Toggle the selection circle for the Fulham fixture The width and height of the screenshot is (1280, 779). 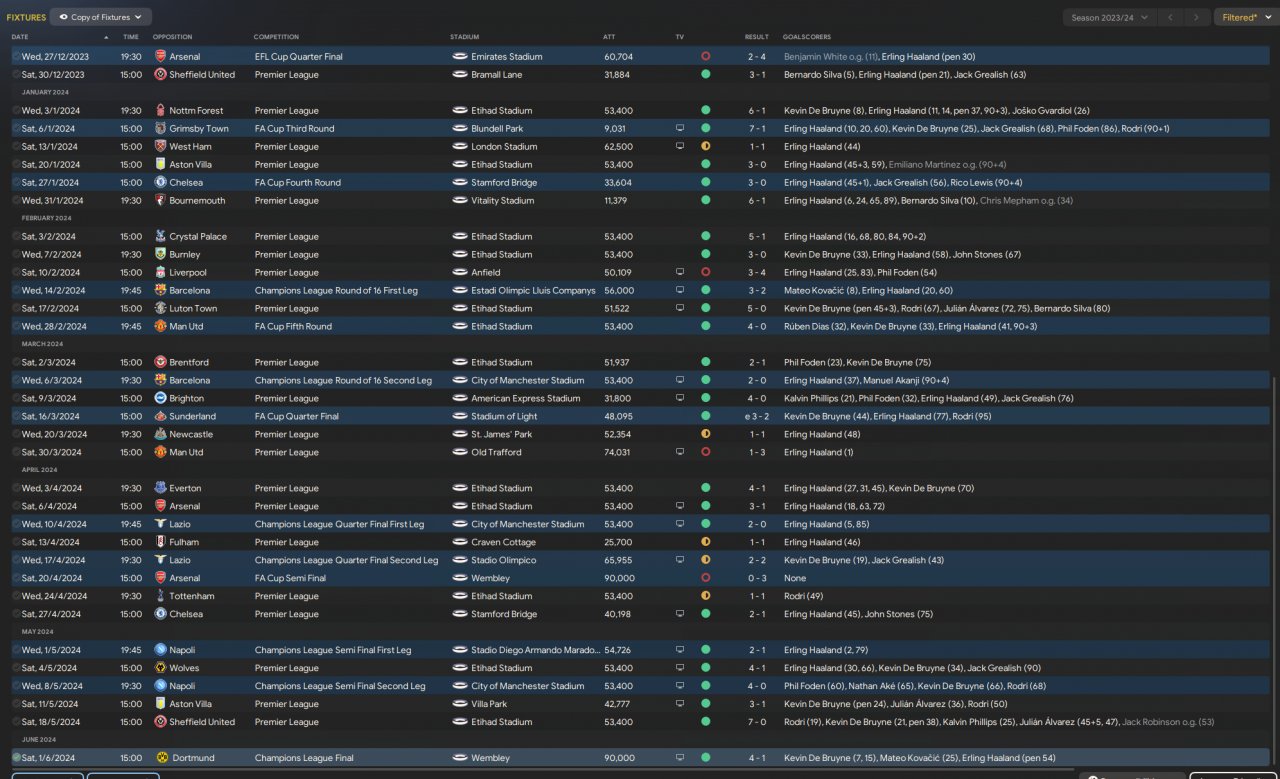pos(16,543)
